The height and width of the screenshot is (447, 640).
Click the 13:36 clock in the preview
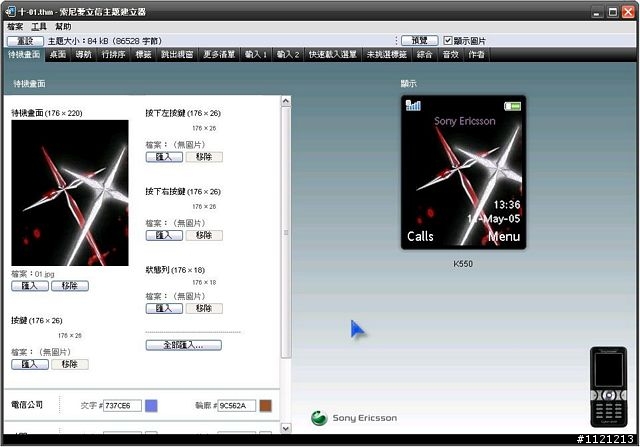click(x=507, y=205)
